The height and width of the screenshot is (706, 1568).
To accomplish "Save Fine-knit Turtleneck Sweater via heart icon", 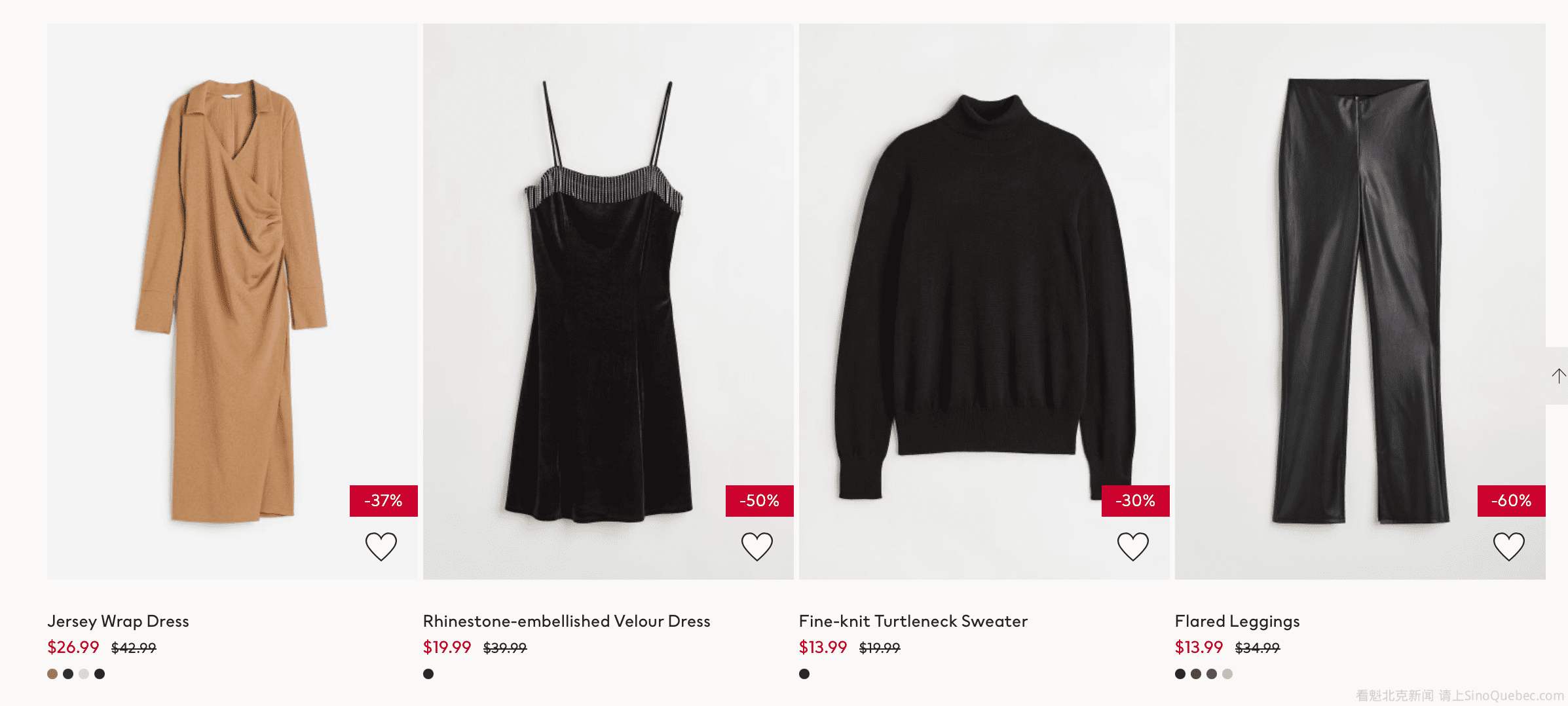I will coord(1132,546).
